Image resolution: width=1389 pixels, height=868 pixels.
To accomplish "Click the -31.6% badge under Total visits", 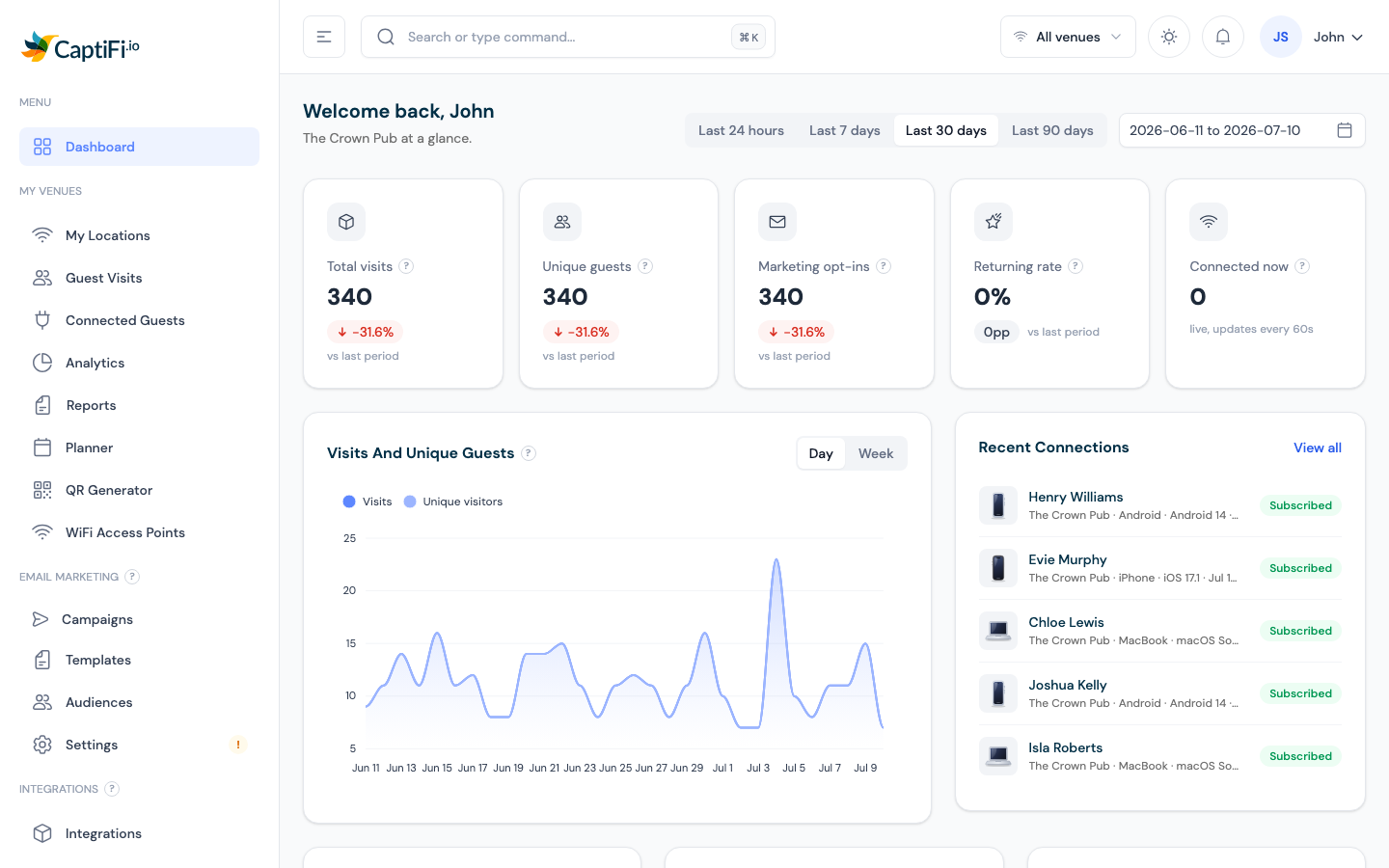I will (366, 332).
